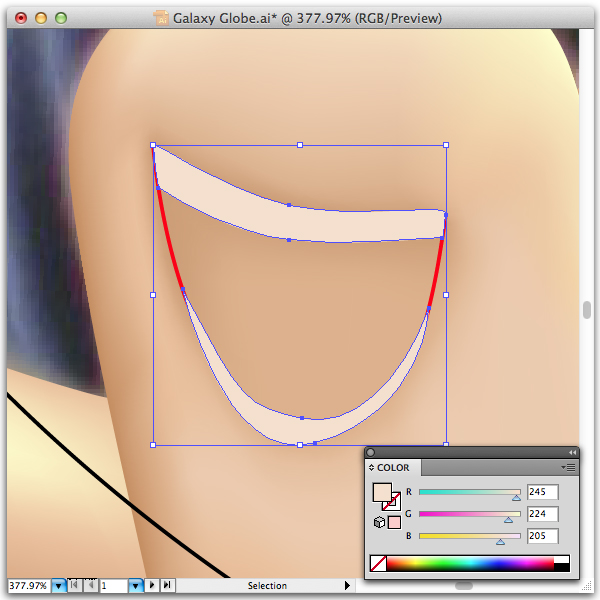Screen dimensions: 600x600
Task: Click the middle-left bounding box handle
Action: pyautogui.click(x=153, y=295)
